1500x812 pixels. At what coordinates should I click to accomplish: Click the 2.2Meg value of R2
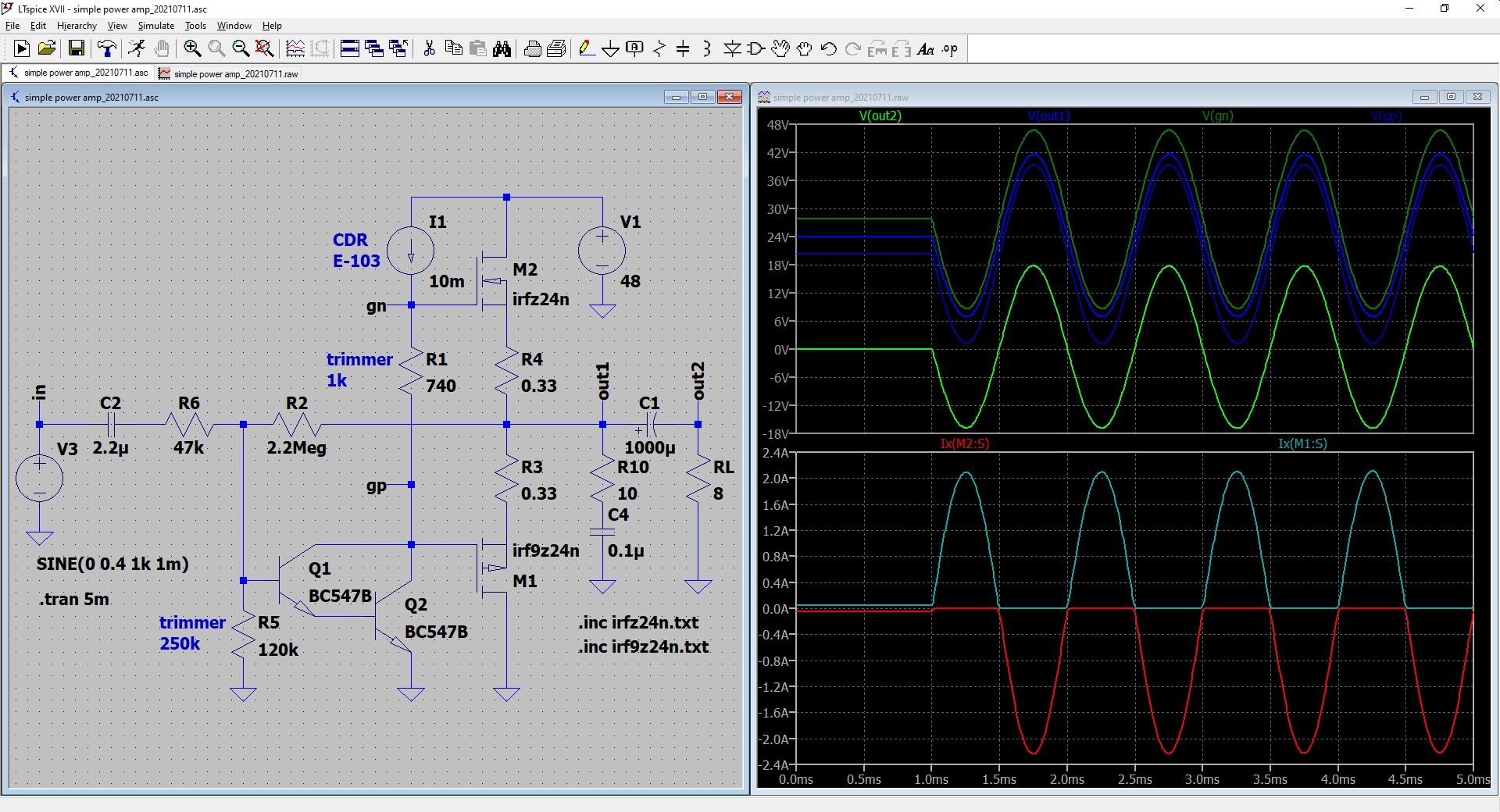coord(296,447)
